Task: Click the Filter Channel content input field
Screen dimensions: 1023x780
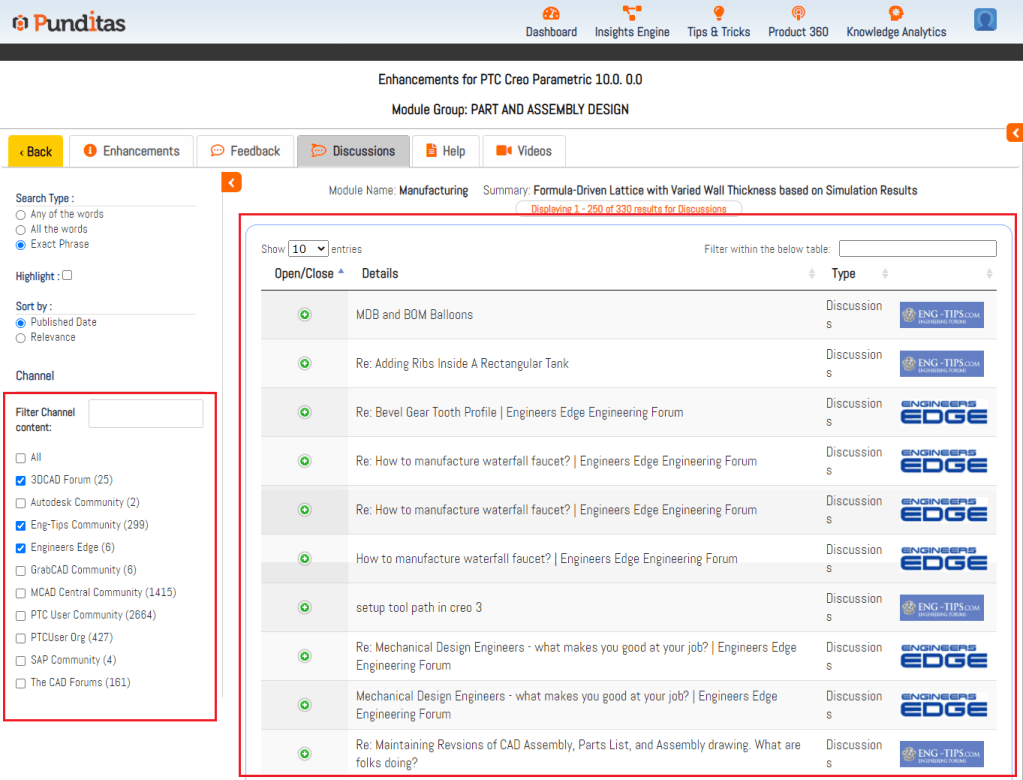Action: coord(146,414)
